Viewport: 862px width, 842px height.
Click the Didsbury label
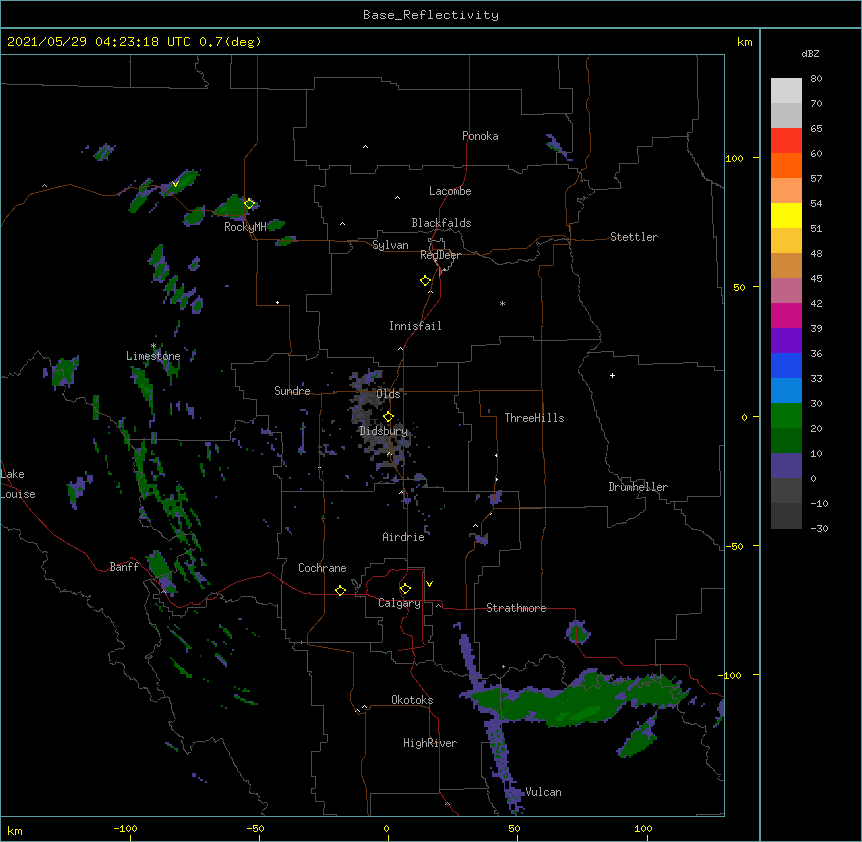[383, 431]
